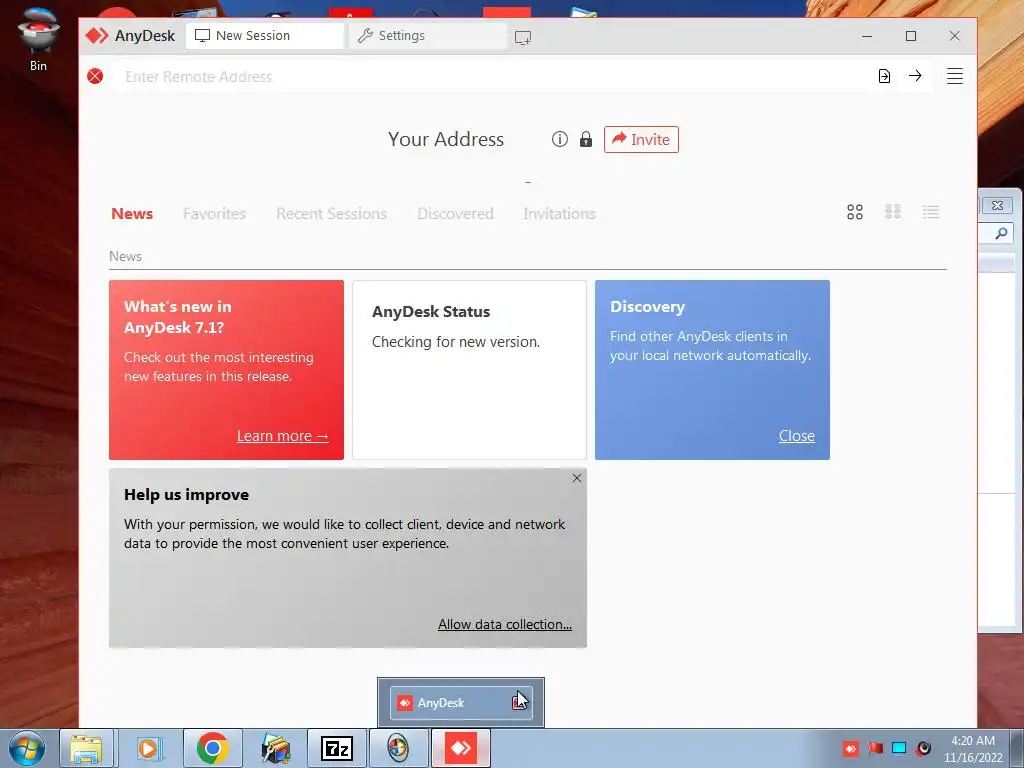The width and height of the screenshot is (1024, 768).
Task: Dismiss the Help us improve card
Action: pyautogui.click(x=577, y=478)
